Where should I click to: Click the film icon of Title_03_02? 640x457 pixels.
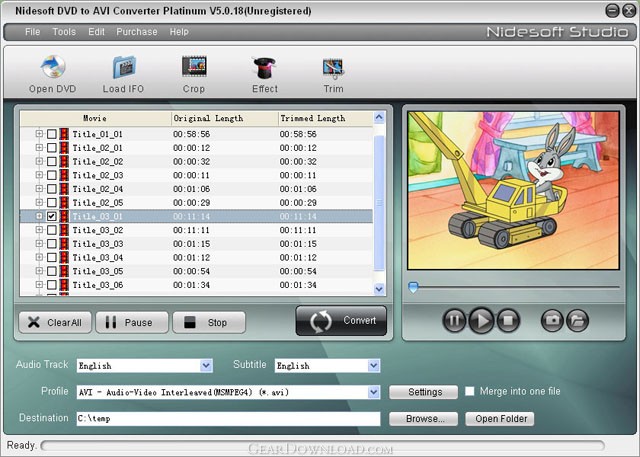pyautogui.click(x=64, y=230)
